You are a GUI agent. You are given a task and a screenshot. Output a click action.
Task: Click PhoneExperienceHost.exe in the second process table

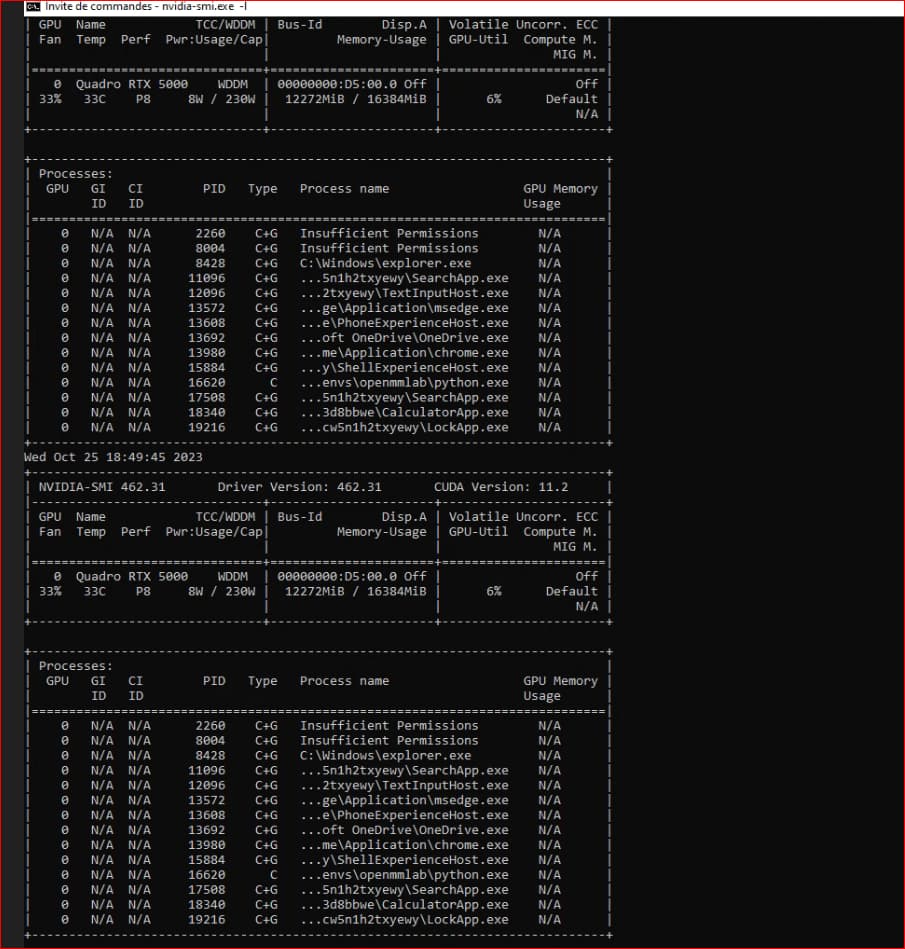coord(403,815)
